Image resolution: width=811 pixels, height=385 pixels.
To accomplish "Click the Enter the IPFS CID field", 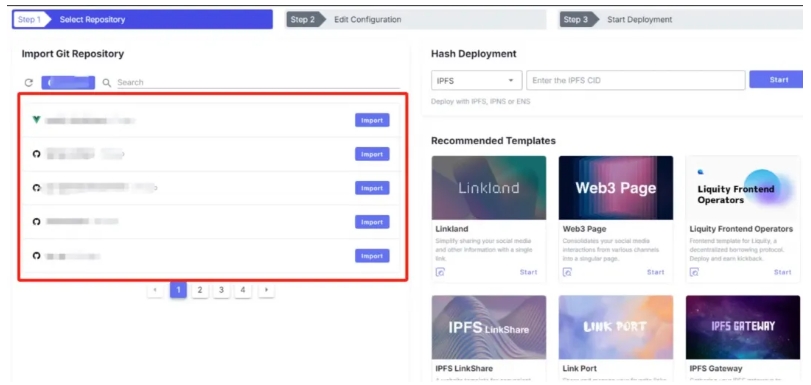I will (x=636, y=81).
